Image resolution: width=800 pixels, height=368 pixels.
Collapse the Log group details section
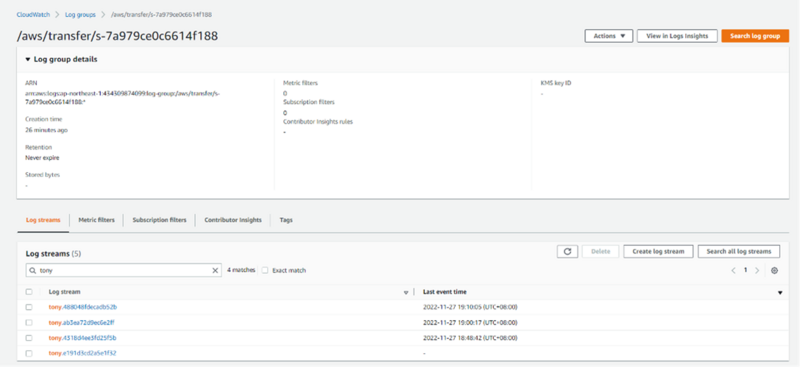(28, 60)
